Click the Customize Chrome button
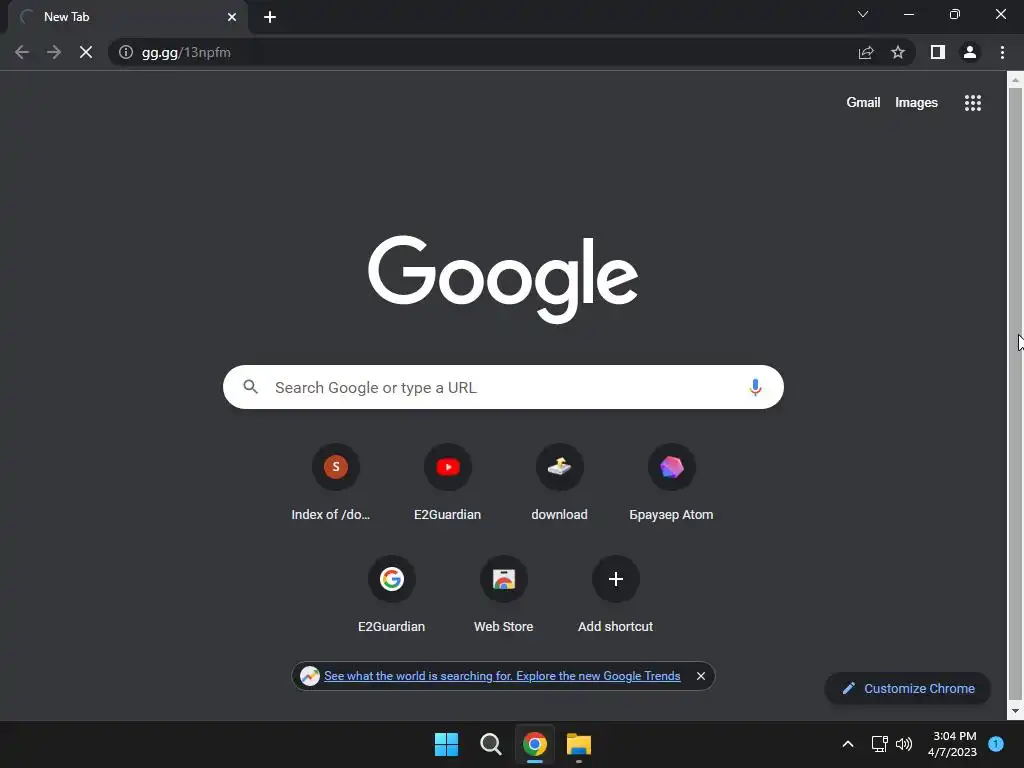 [x=908, y=688]
